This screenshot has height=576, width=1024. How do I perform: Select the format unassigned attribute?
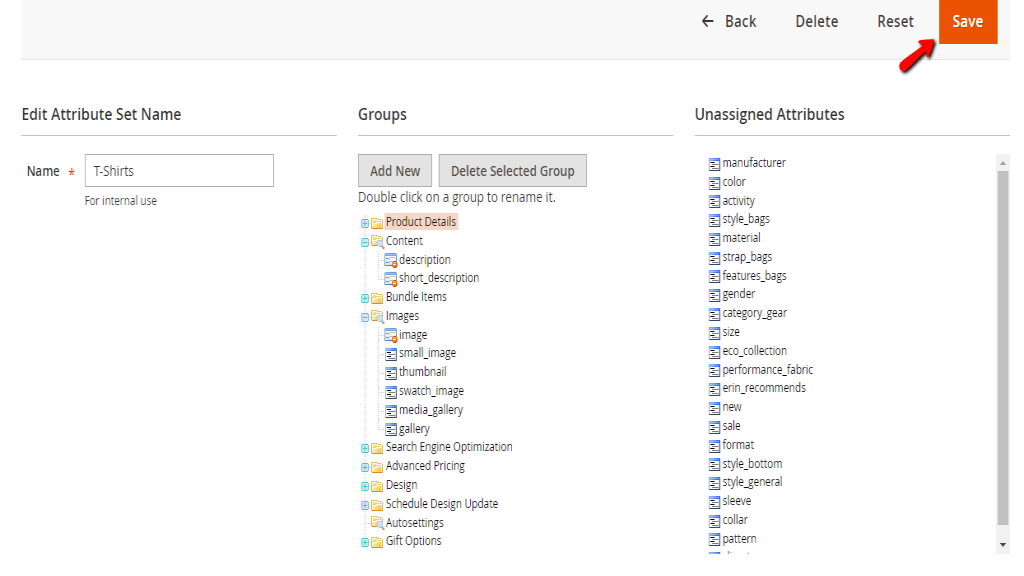tap(738, 445)
